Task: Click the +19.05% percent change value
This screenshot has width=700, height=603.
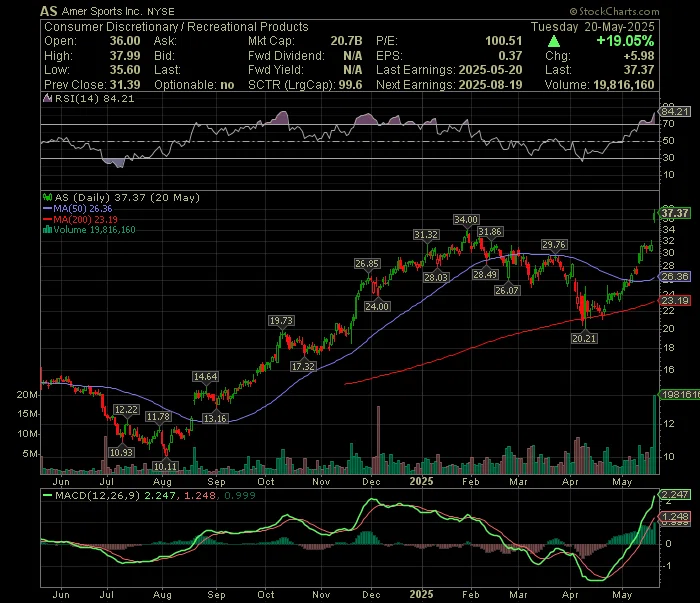Action: [625, 41]
